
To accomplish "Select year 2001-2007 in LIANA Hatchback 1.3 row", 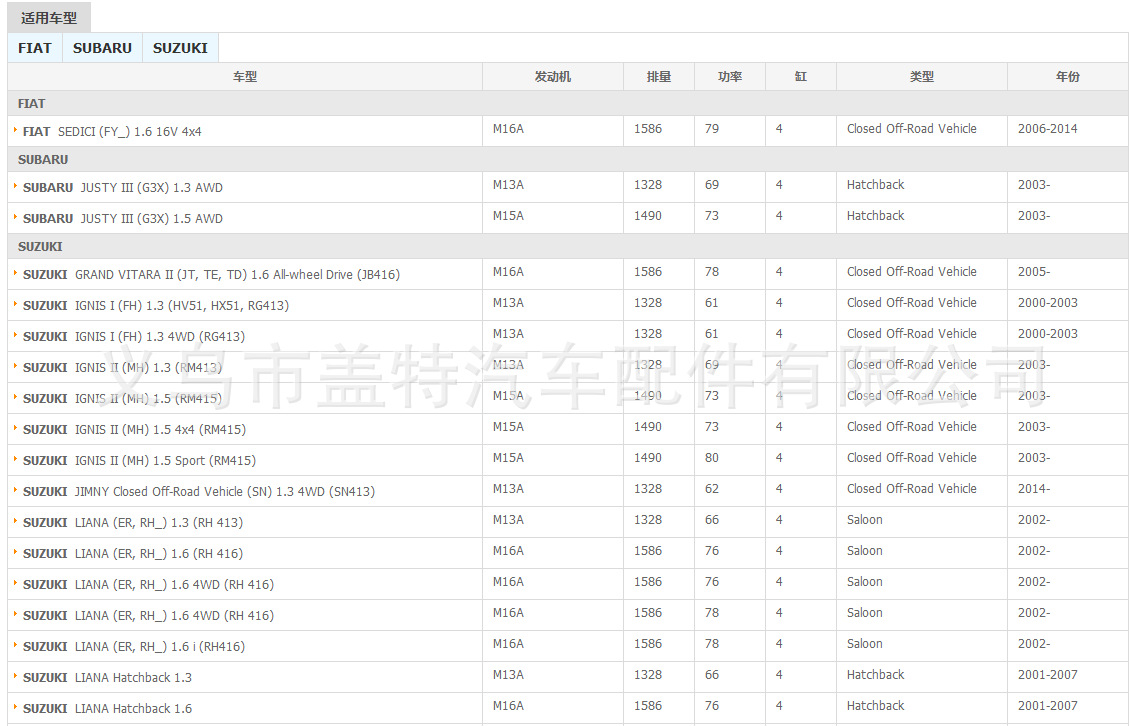I will pos(1047,675).
